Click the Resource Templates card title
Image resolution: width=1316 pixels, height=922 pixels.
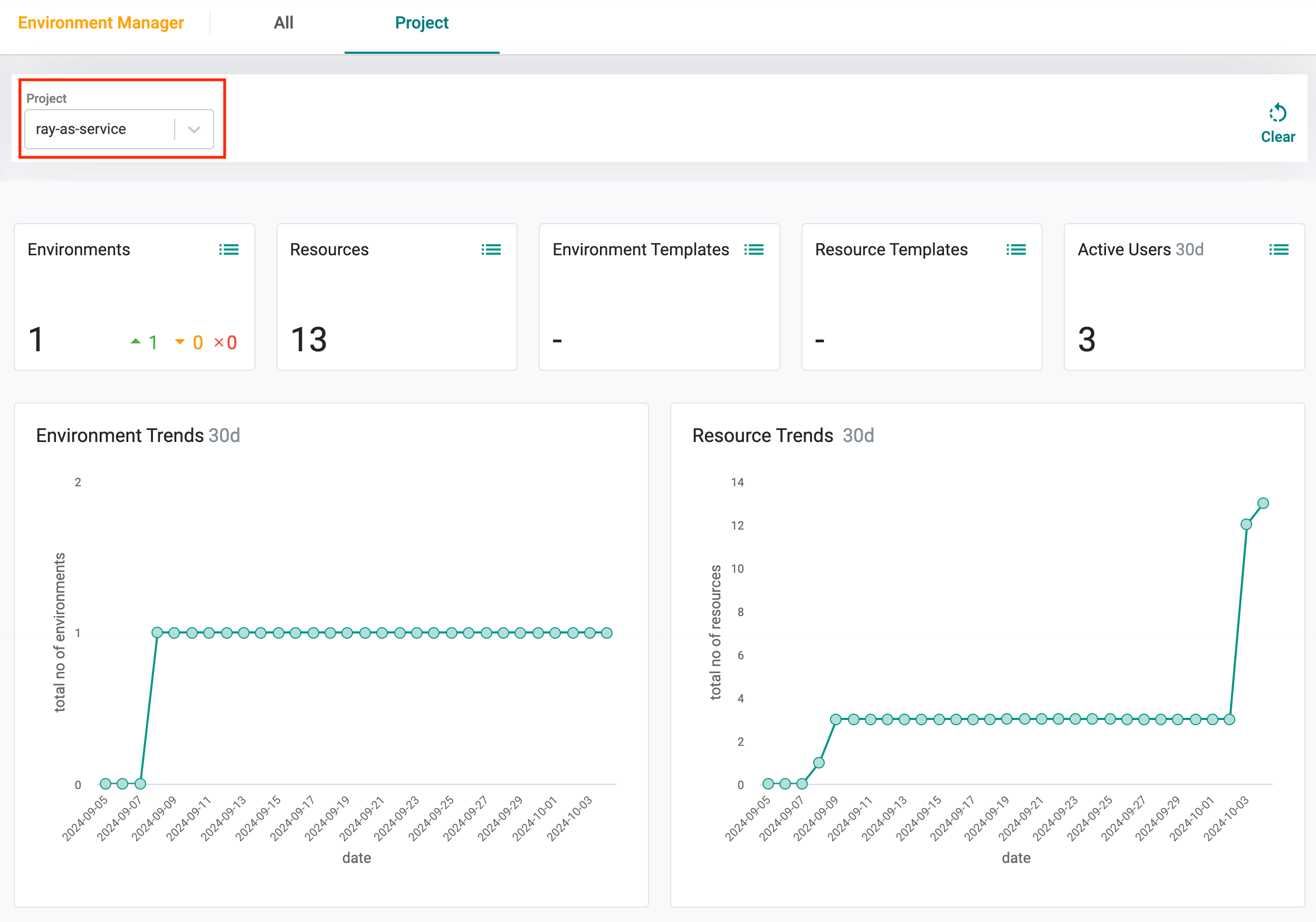891,249
